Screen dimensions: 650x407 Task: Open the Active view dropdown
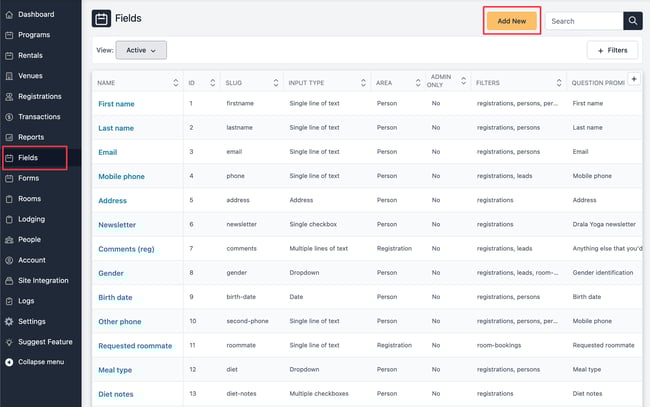(141, 50)
